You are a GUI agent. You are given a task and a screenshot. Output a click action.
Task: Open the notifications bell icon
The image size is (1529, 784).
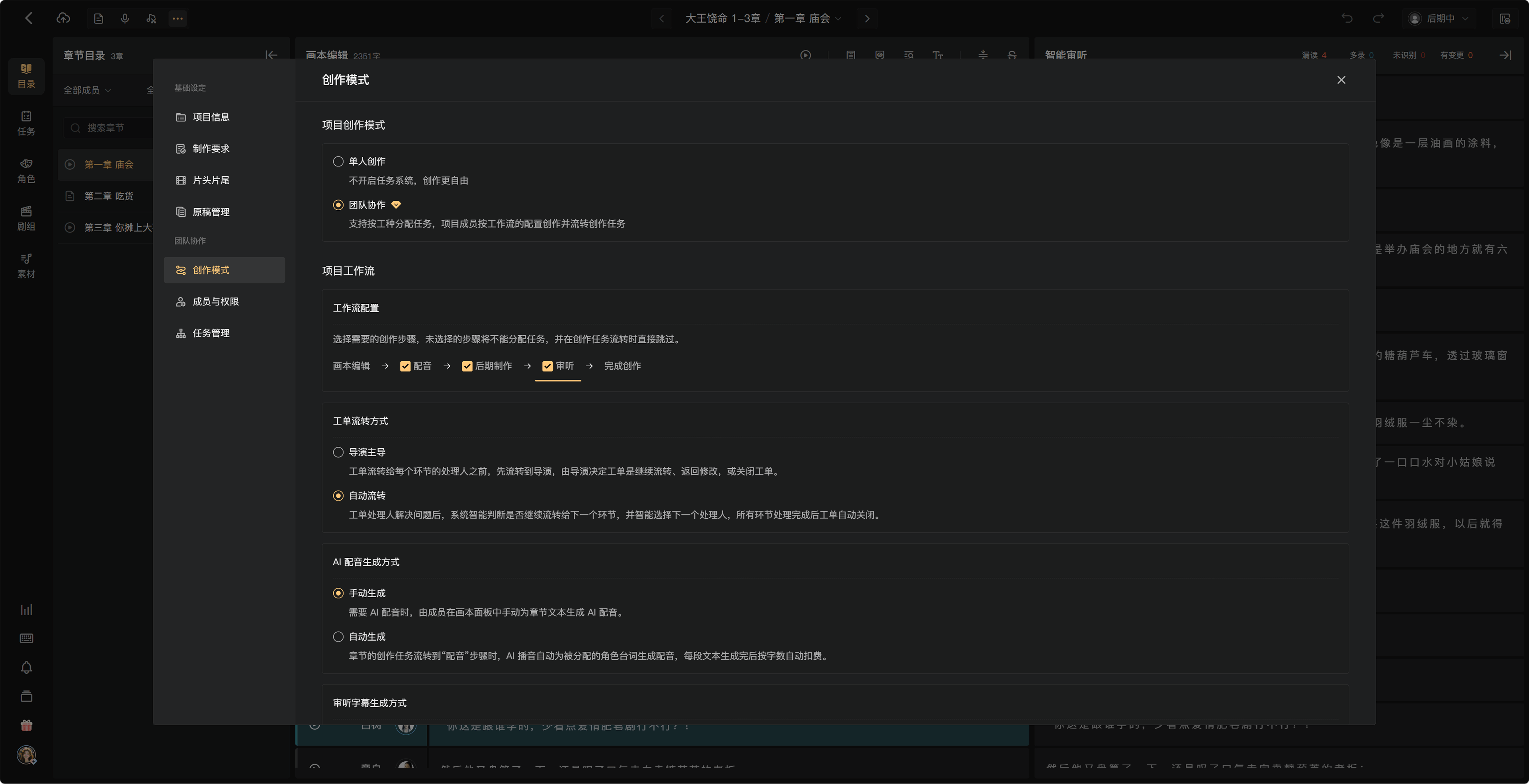pos(26,668)
